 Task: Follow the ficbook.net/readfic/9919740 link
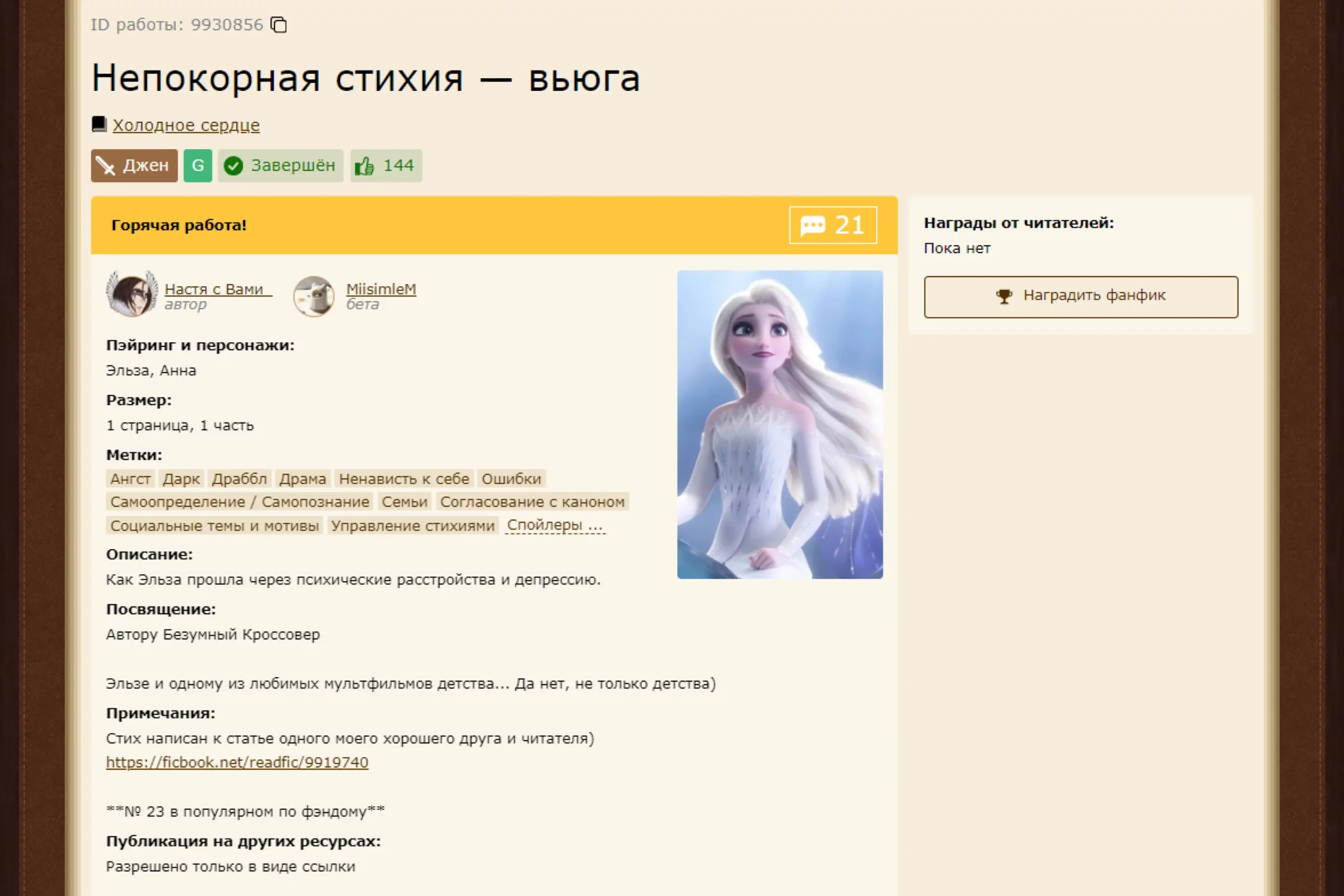tap(237, 762)
